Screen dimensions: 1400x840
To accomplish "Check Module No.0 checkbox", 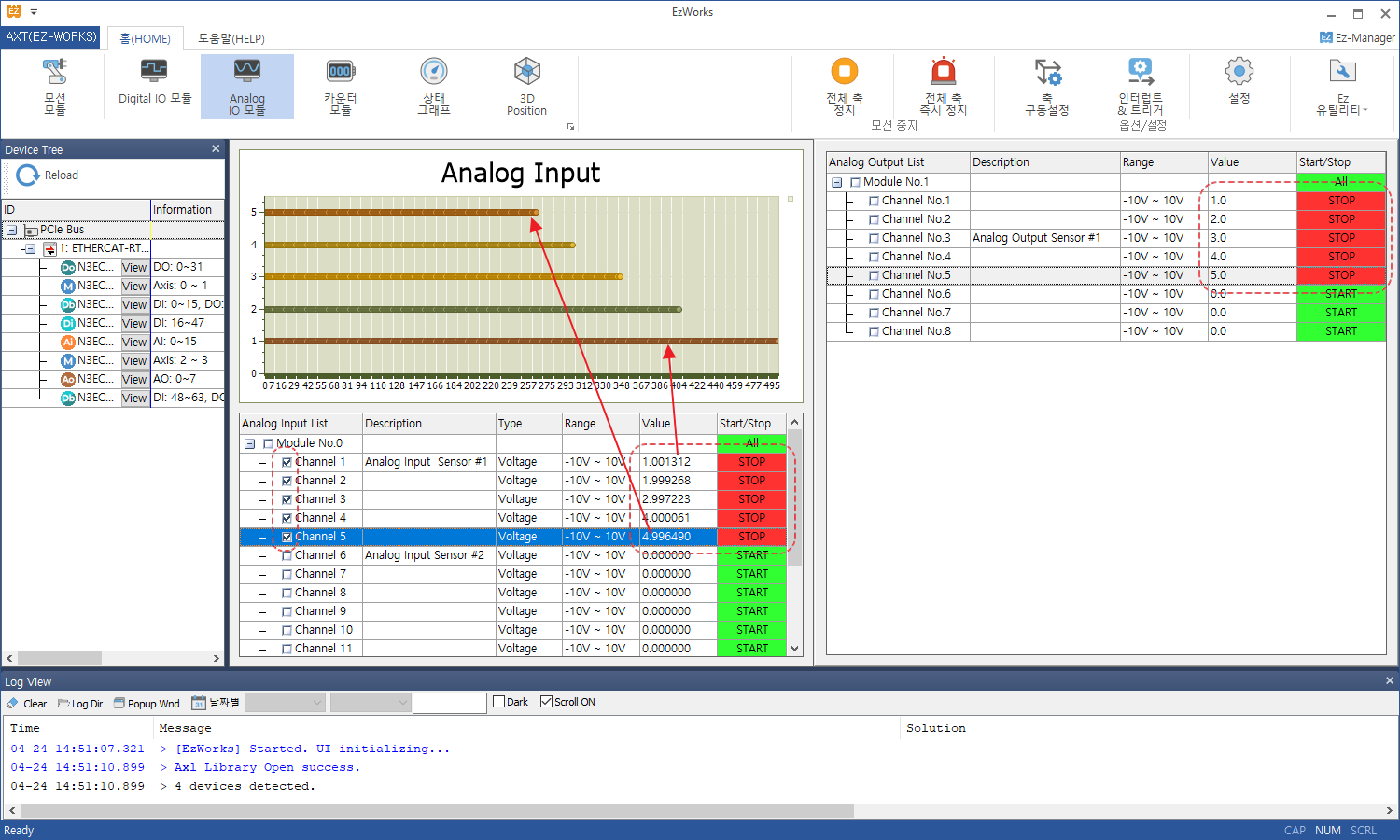I will click(269, 443).
